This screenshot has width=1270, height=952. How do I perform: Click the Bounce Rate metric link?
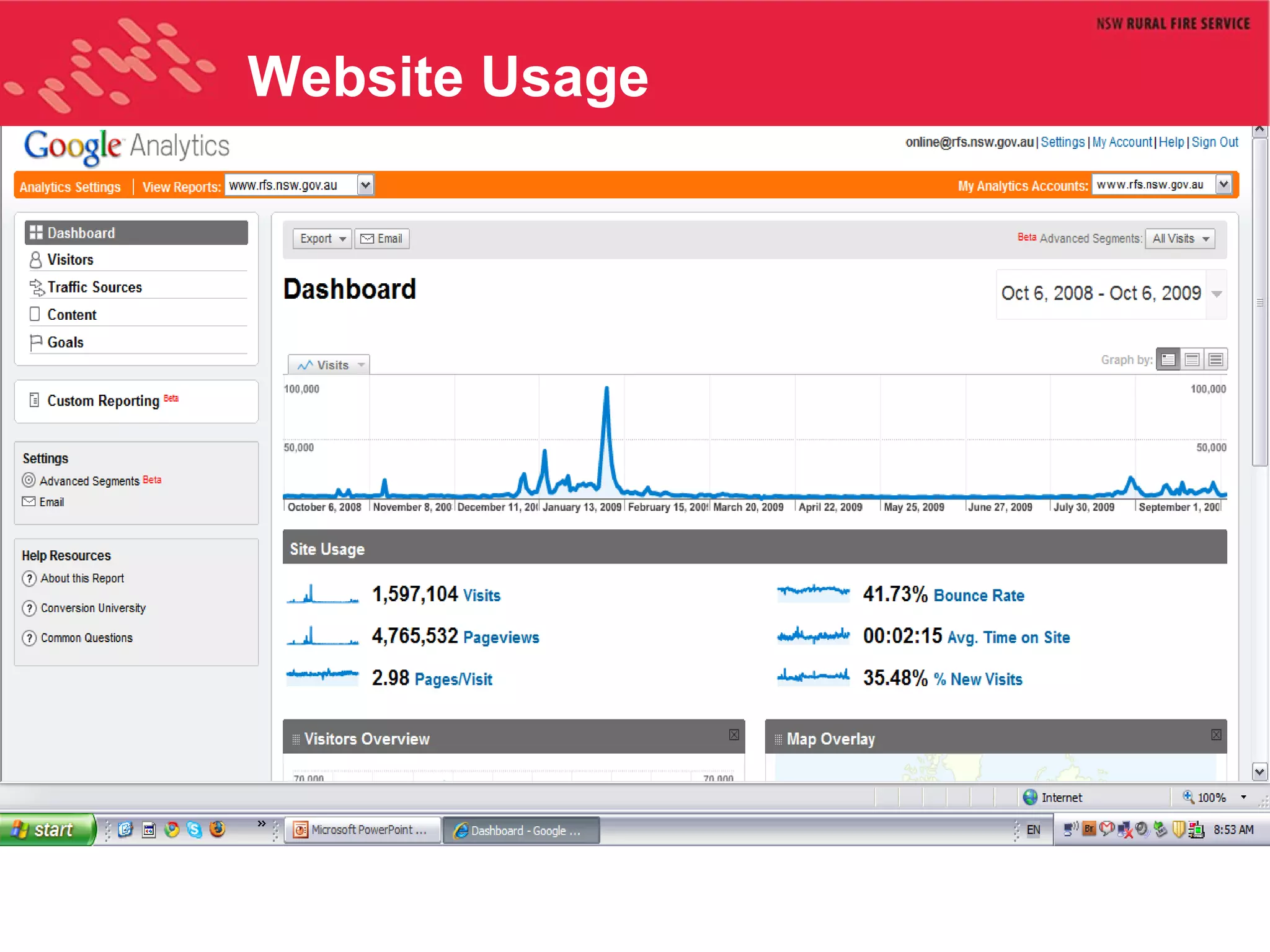click(x=979, y=596)
